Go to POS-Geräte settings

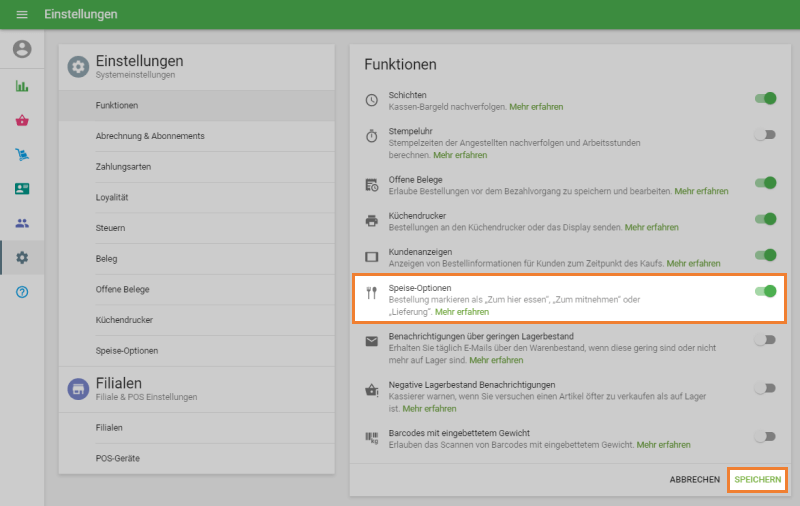[117, 458]
